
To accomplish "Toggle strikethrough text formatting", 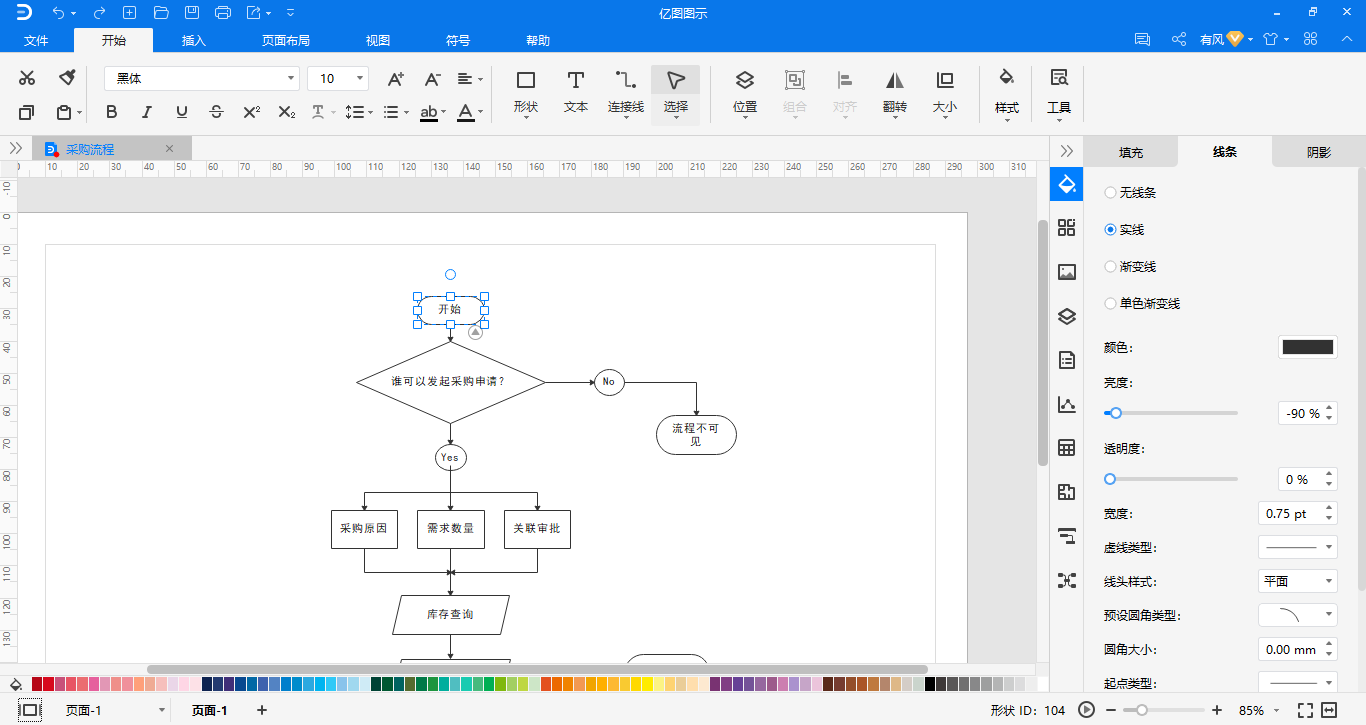I will pos(216,112).
